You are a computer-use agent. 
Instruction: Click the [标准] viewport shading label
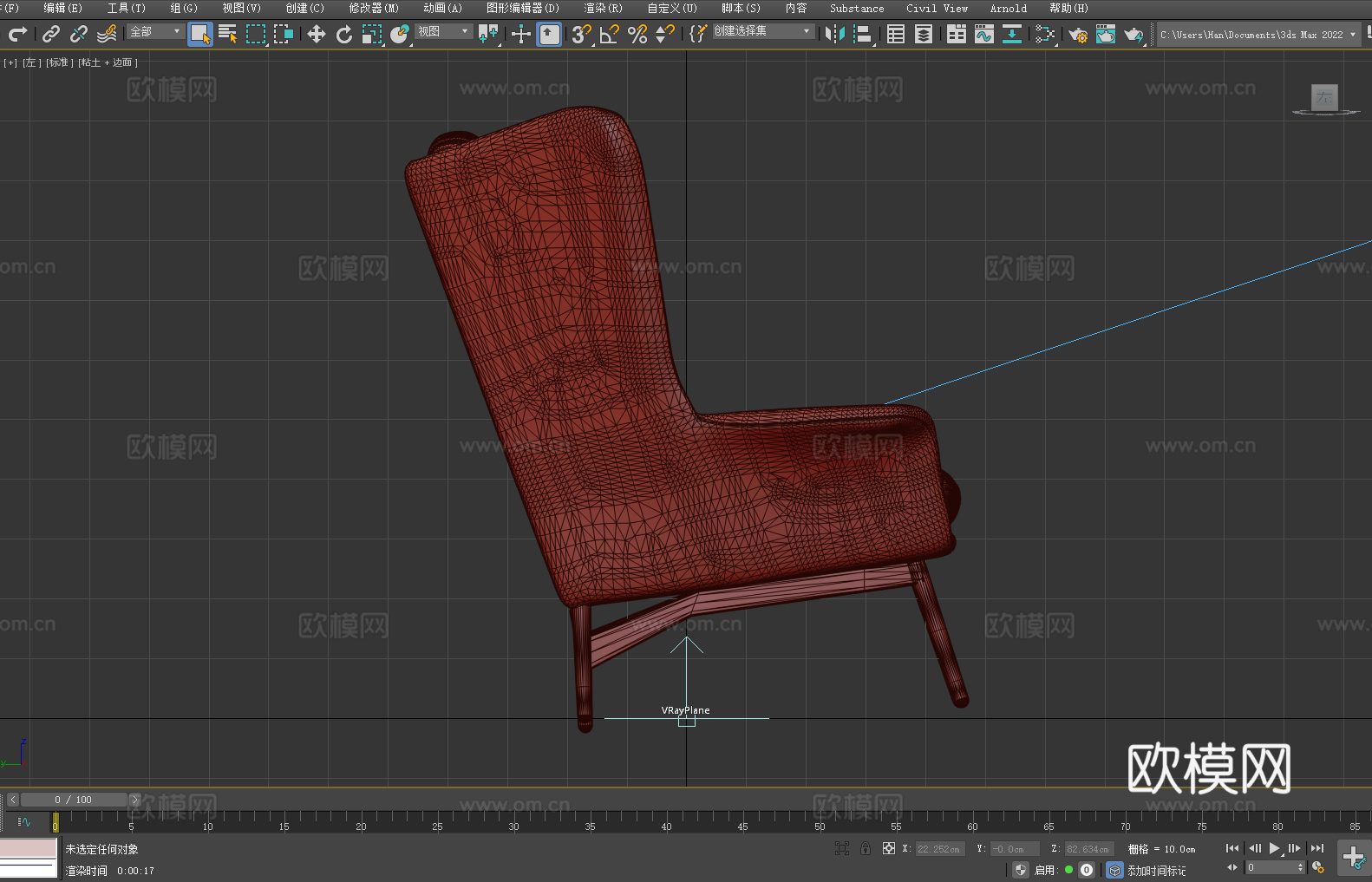click(60, 62)
